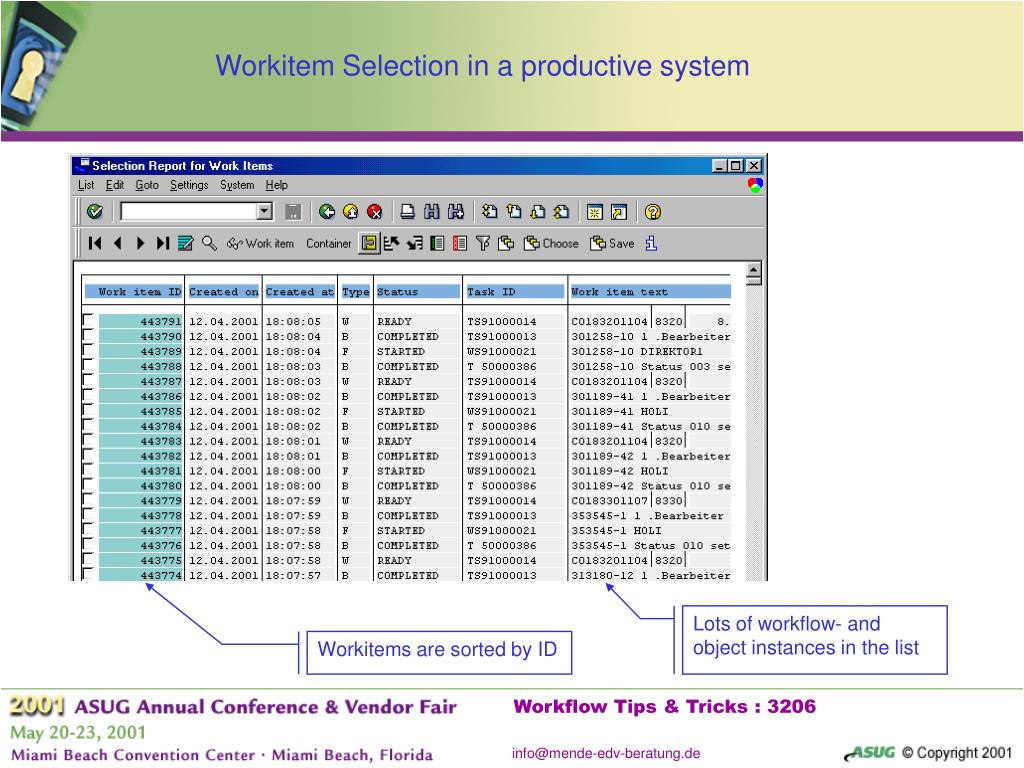Jump to the first entry with black arrow
Screen dimensions: 1024x768
(95, 244)
